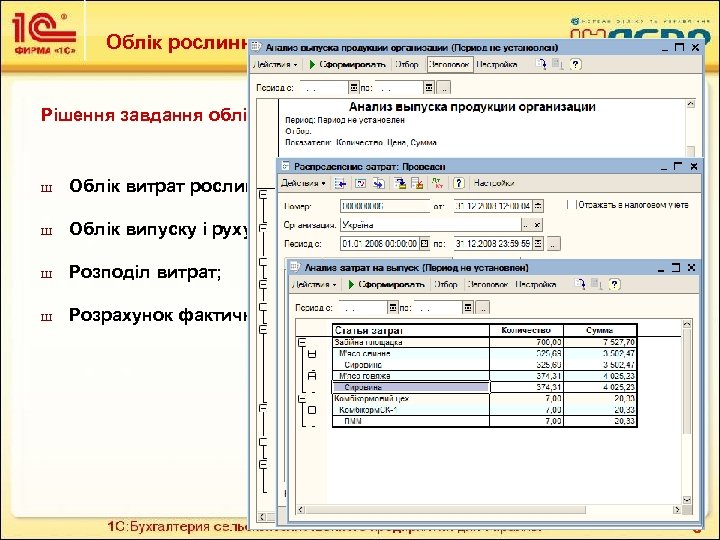
Task: Open Действия menu in Анализ затрат на выпуск window
Action: coord(315,285)
